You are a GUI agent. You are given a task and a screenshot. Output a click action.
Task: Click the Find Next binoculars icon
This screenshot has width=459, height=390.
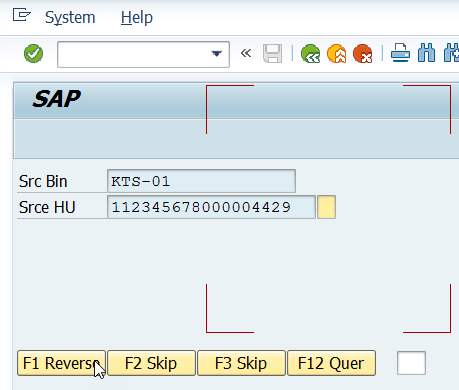point(452,53)
